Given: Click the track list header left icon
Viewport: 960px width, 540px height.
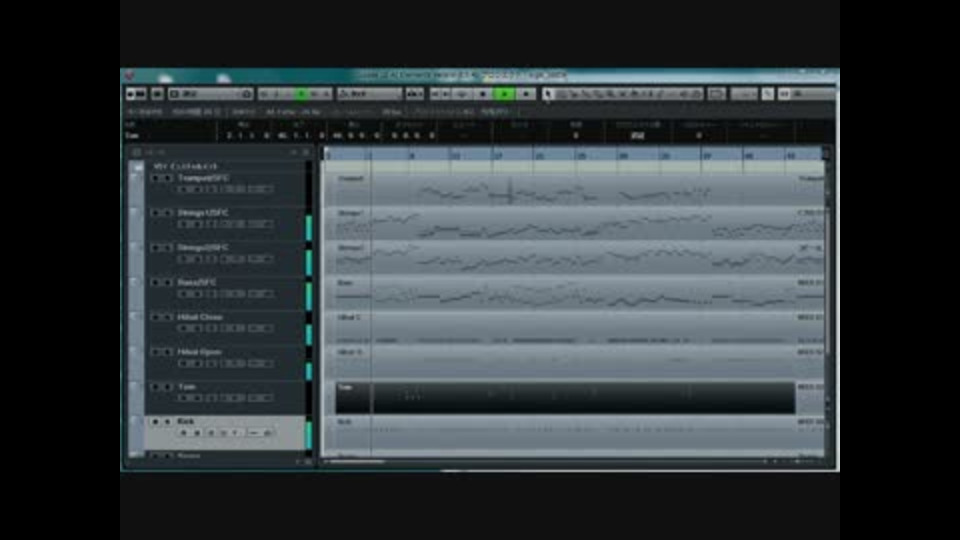Looking at the screenshot, I should pyautogui.click(x=137, y=152).
